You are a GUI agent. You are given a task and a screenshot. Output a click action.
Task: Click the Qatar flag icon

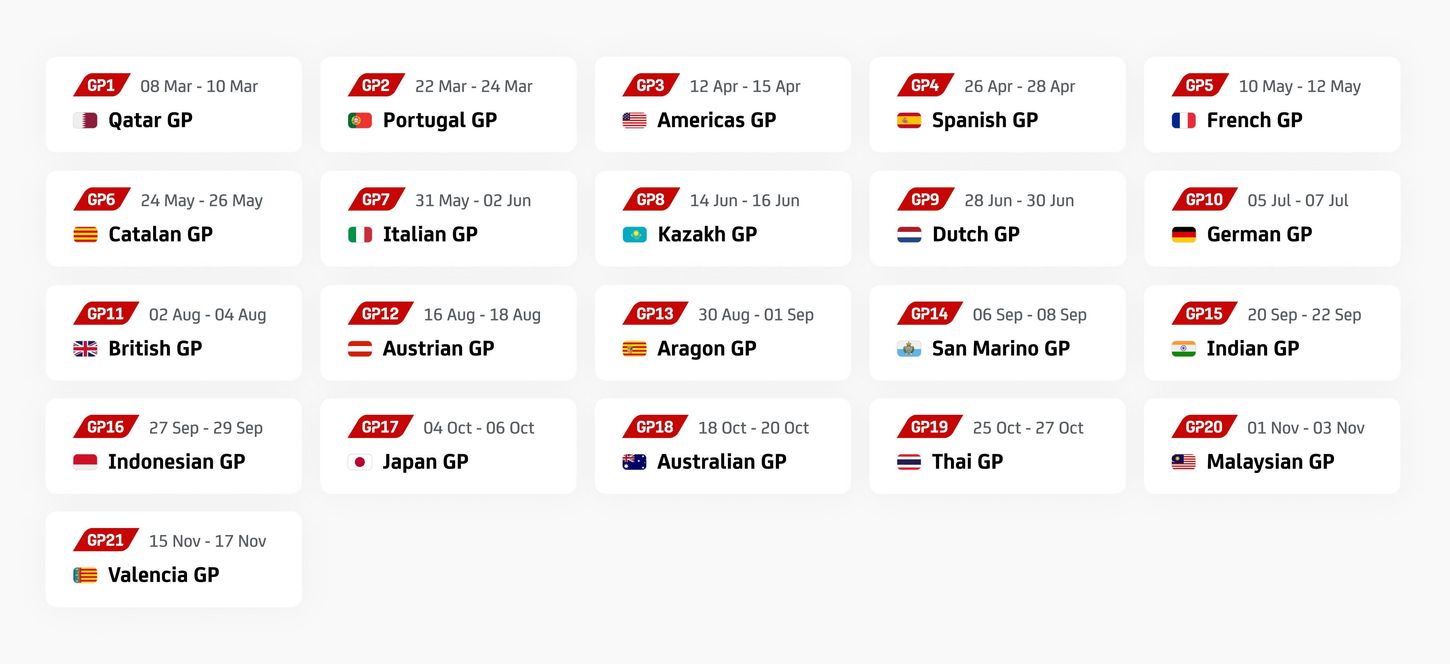[x=85, y=121]
